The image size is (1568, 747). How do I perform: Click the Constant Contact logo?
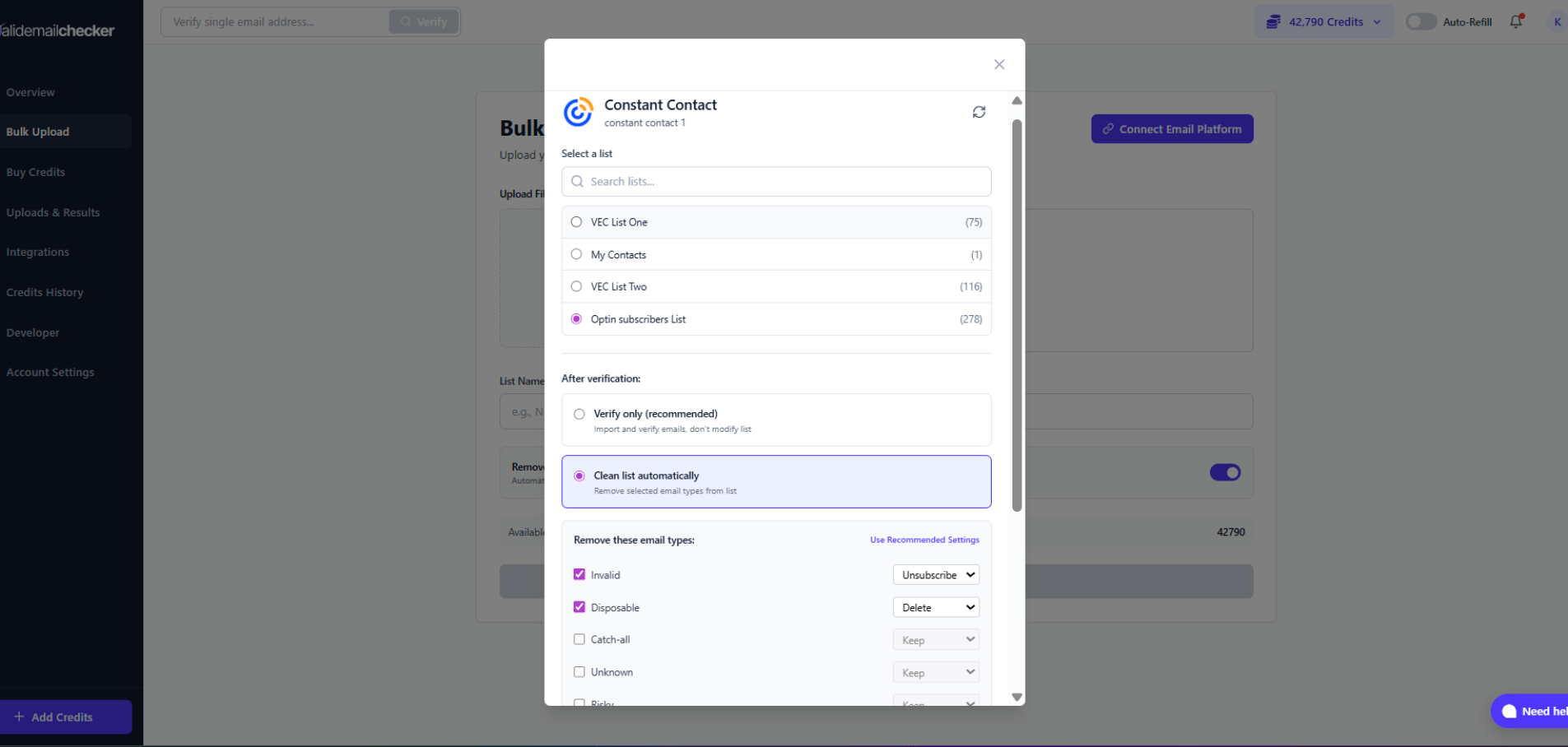click(577, 111)
